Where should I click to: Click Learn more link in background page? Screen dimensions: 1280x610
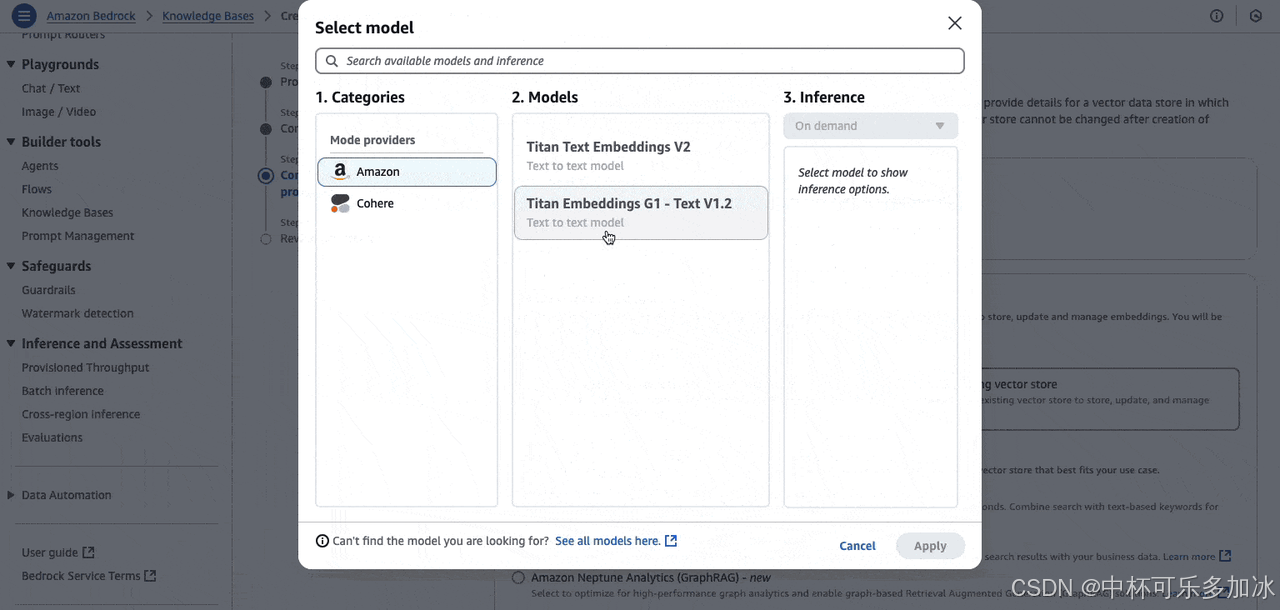coord(1189,556)
